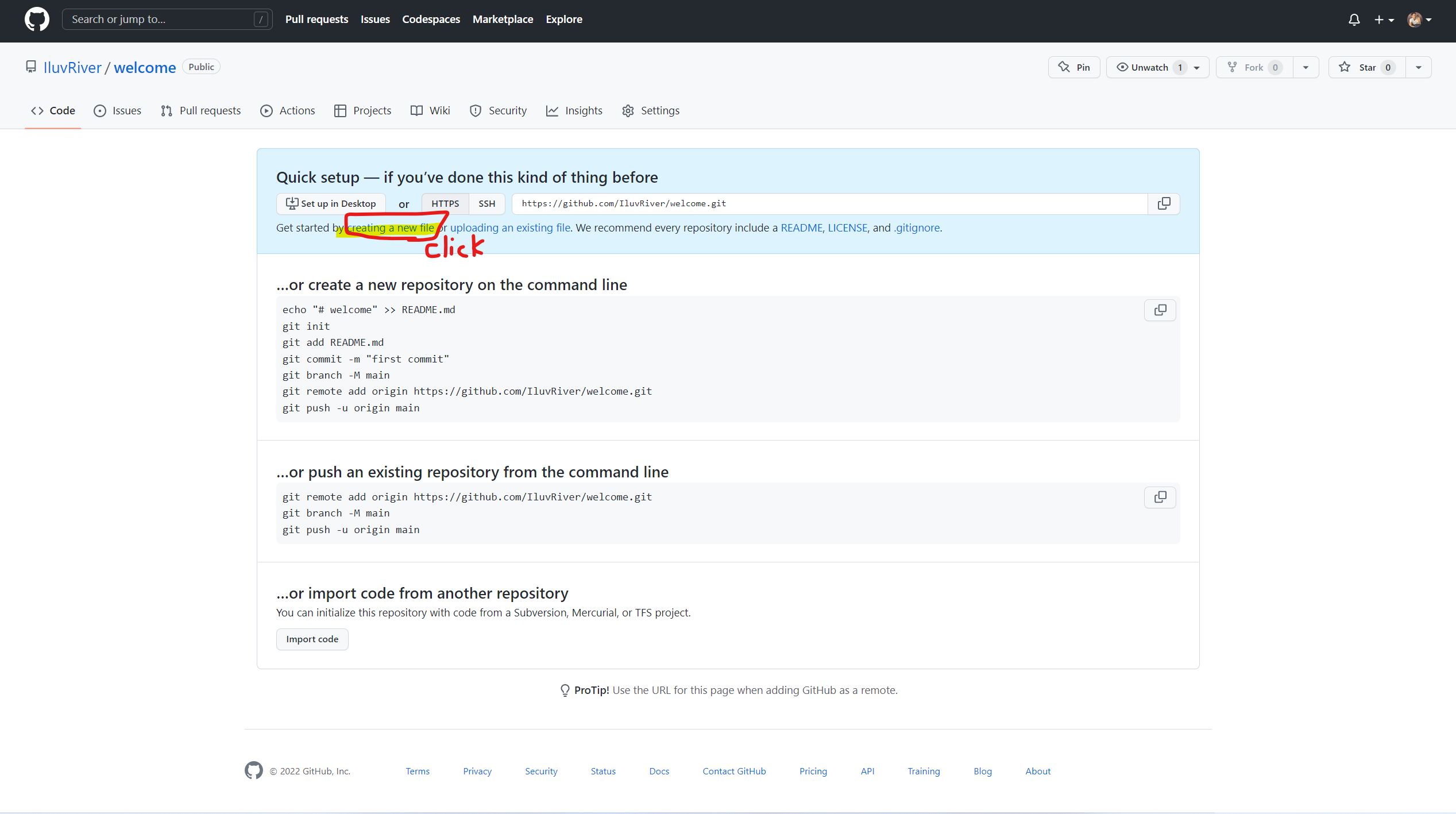1456x814 pixels.
Task: Open the LICENSE recommendation link
Action: 847,228
